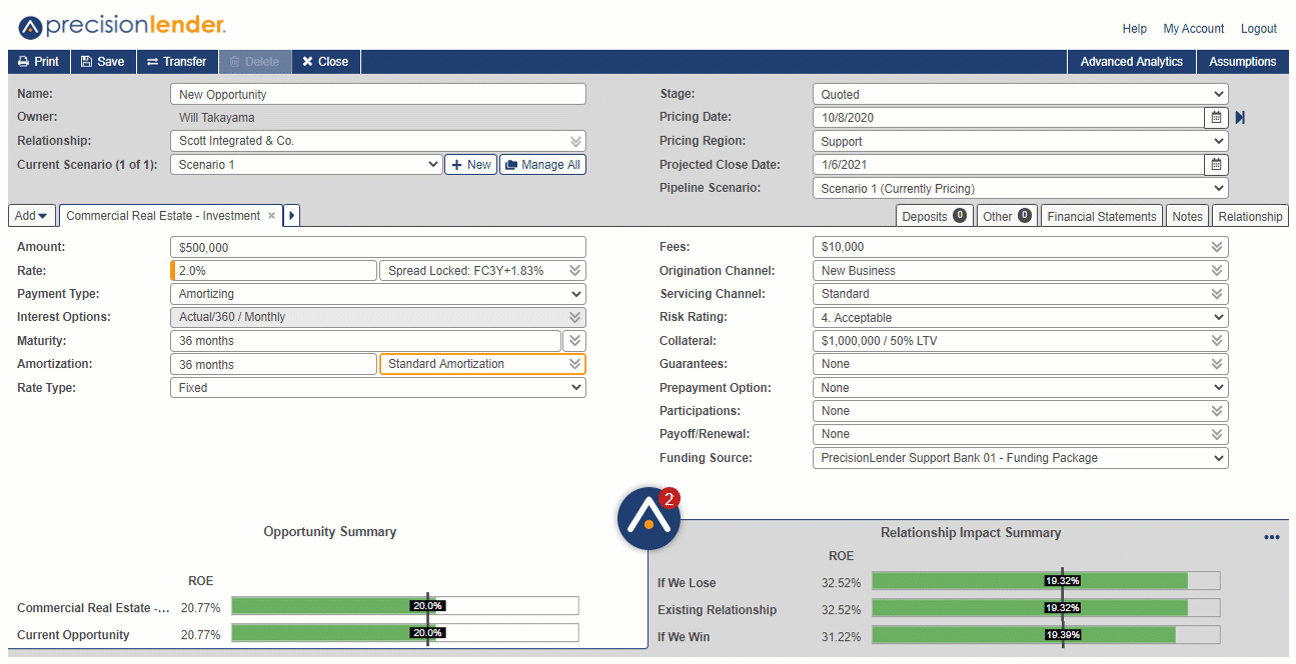Click the Projected Close Date input
The width and height of the screenshot is (1296, 664).
pyautogui.click(x=1008, y=165)
